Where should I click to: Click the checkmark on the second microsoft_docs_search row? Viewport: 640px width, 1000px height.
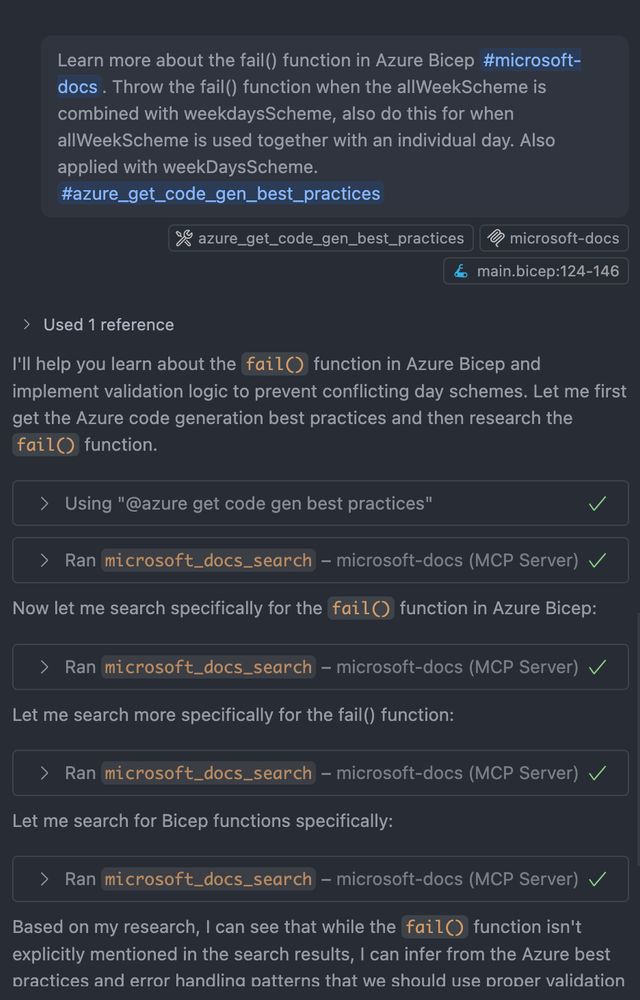point(597,667)
